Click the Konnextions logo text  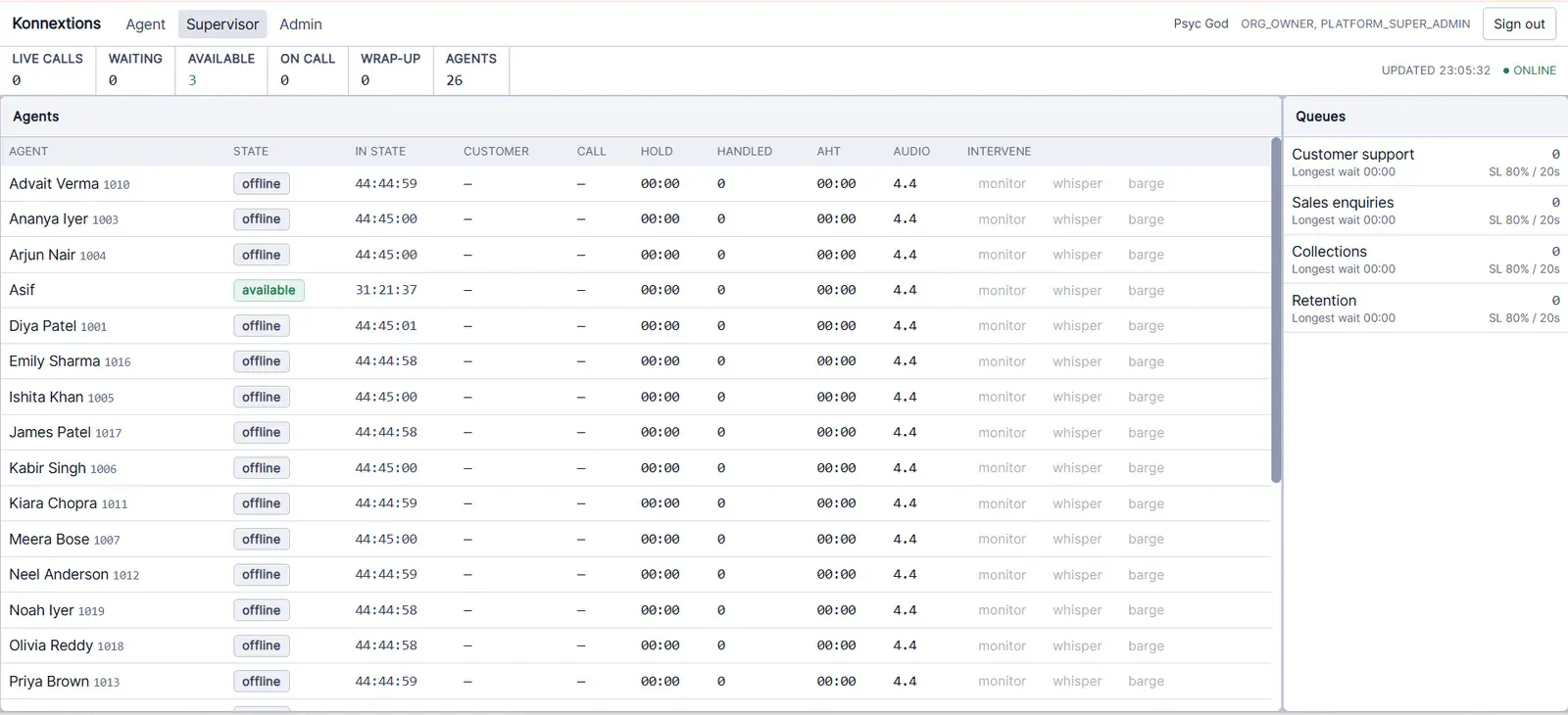(56, 24)
